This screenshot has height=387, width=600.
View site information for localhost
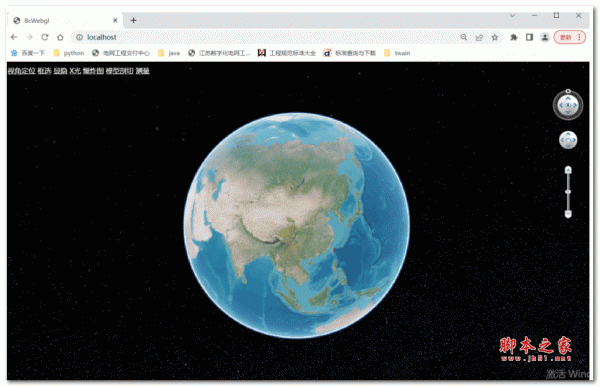(79, 37)
